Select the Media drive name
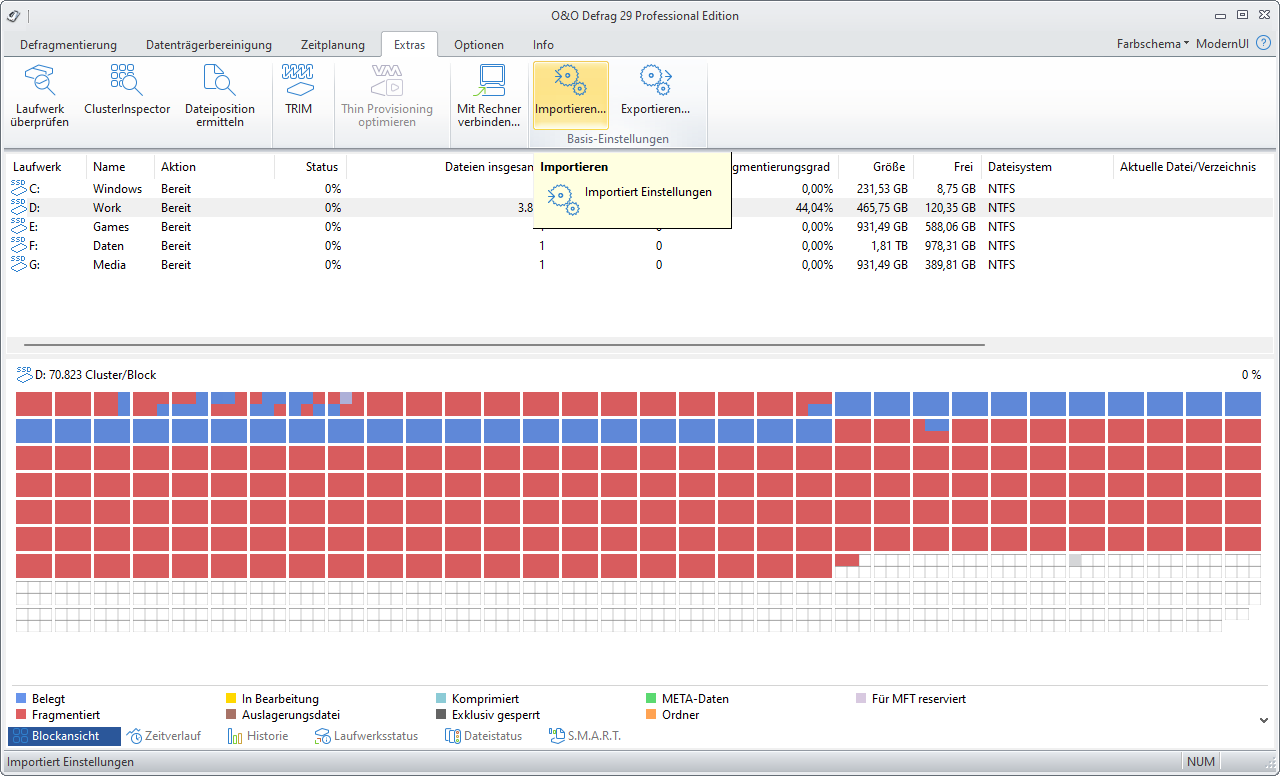The width and height of the screenshot is (1280, 776). (110, 264)
